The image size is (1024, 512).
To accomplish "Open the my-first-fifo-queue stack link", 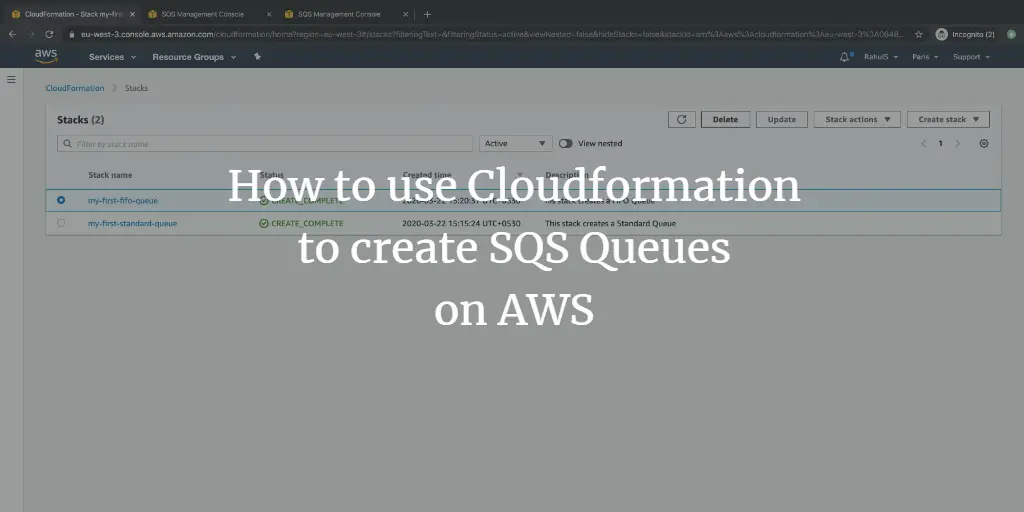I will [x=123, y=200].
